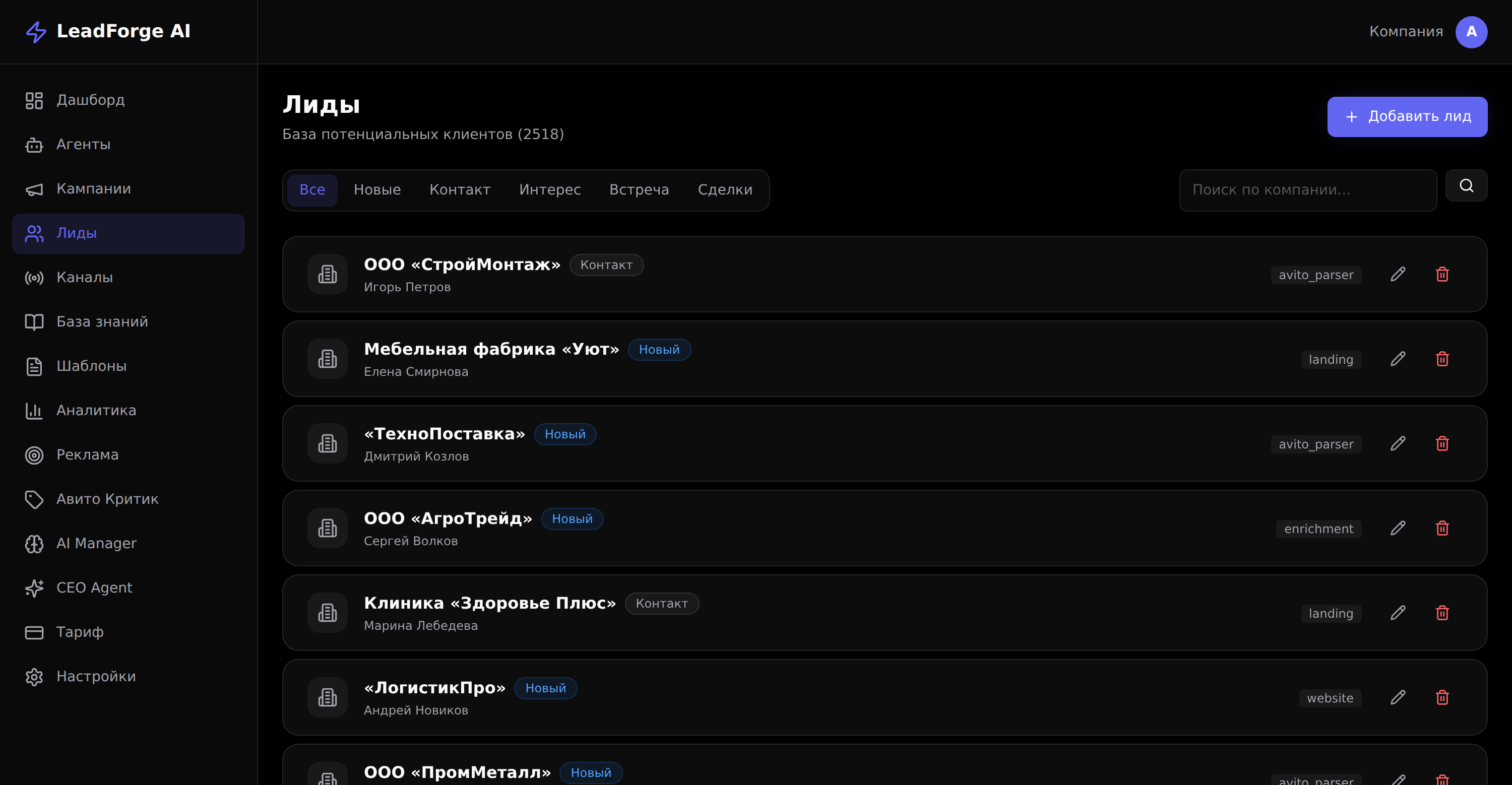Edit Мебельная фабрика «Уют» pencil icon
The height and width of the screenshot is (785, 1512).
click(1398, 358)
